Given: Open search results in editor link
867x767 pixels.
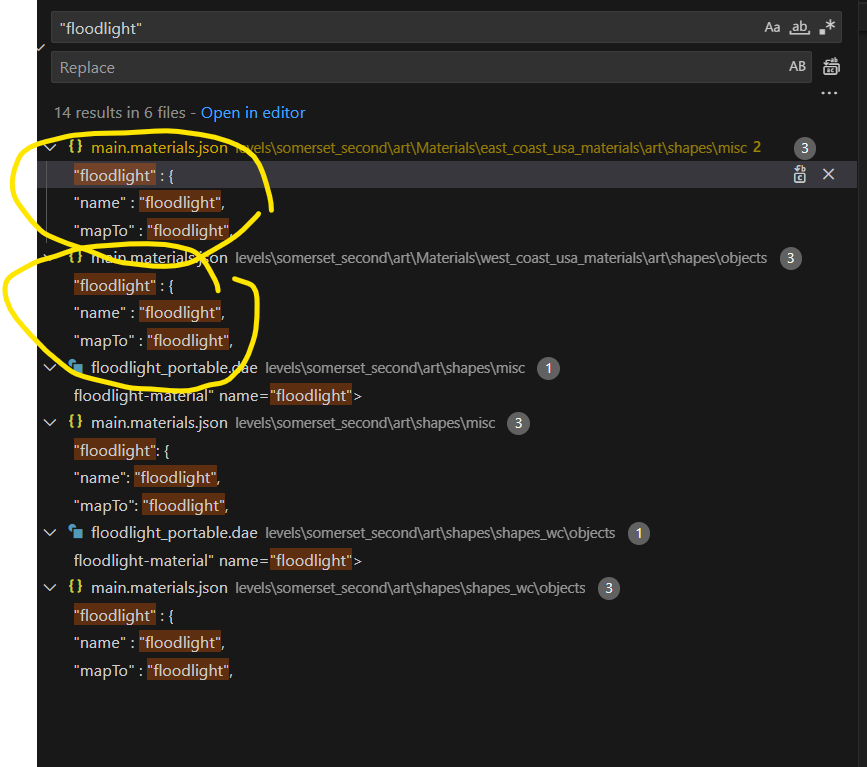Looking at the screenshot, I should click(253, 113).
